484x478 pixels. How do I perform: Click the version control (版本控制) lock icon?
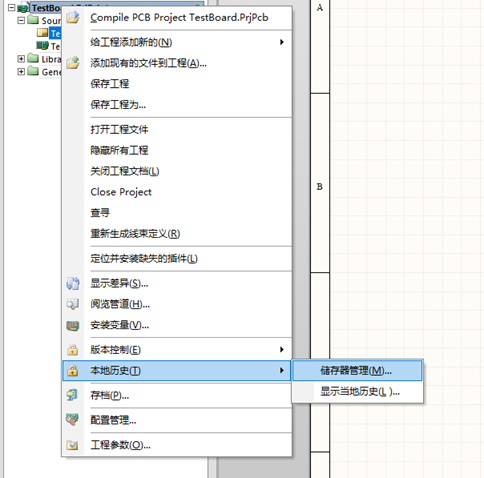click(x=73, y=350)
